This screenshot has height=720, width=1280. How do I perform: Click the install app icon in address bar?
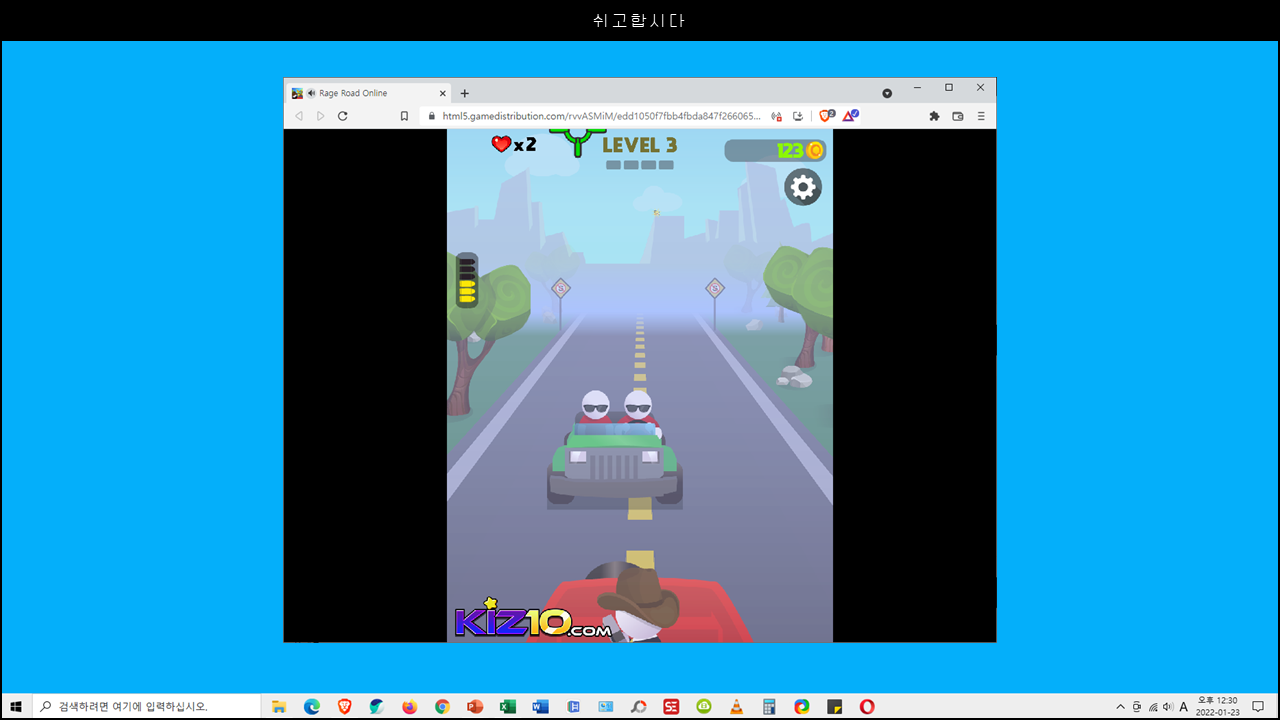798,116
